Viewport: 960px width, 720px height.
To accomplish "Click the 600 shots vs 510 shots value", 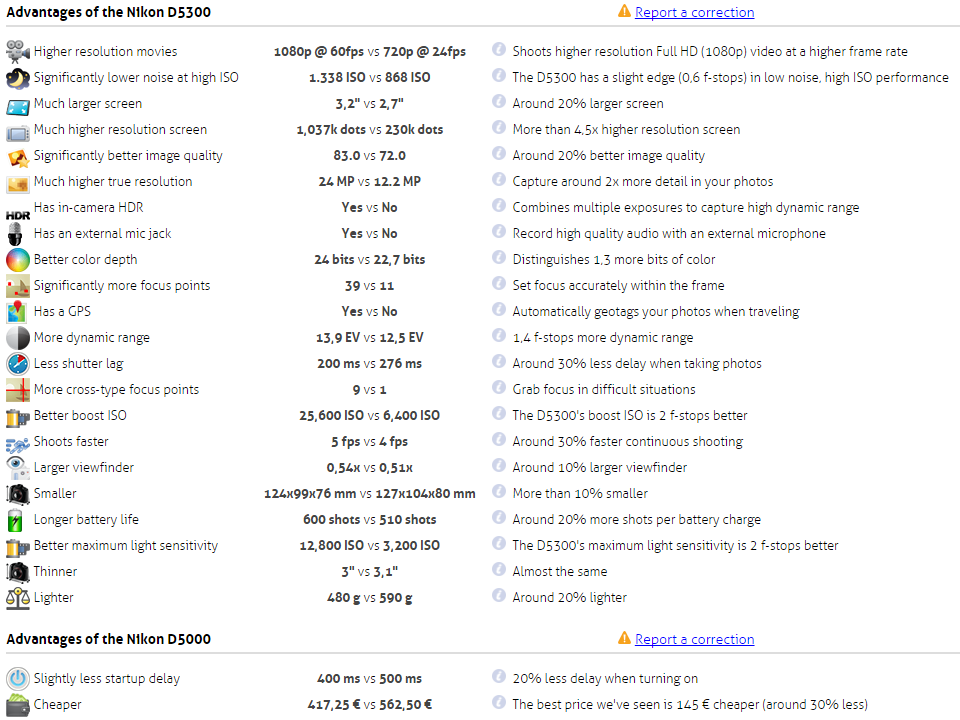I will tap(370, 520).
